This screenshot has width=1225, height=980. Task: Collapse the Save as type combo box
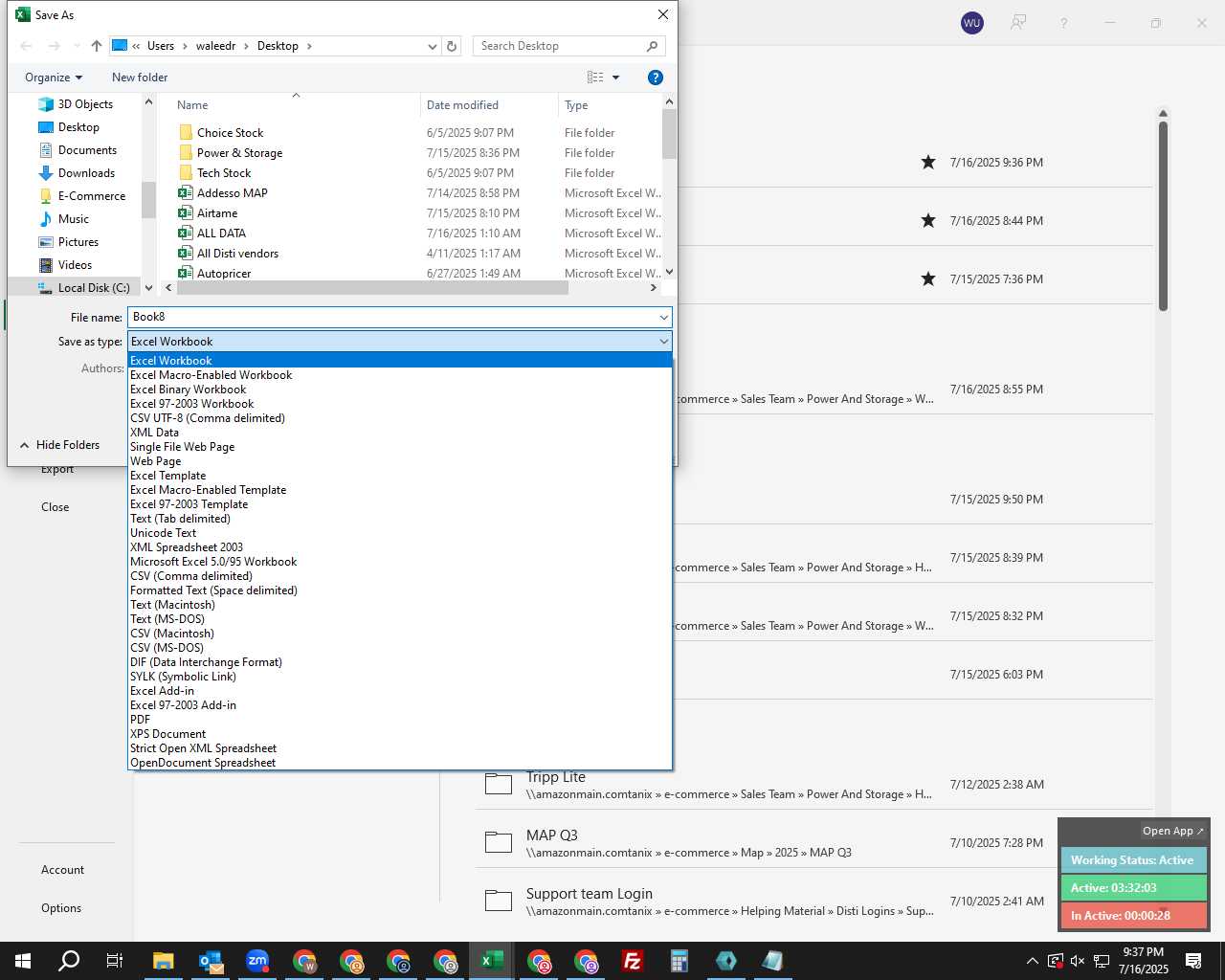(663, 342)
